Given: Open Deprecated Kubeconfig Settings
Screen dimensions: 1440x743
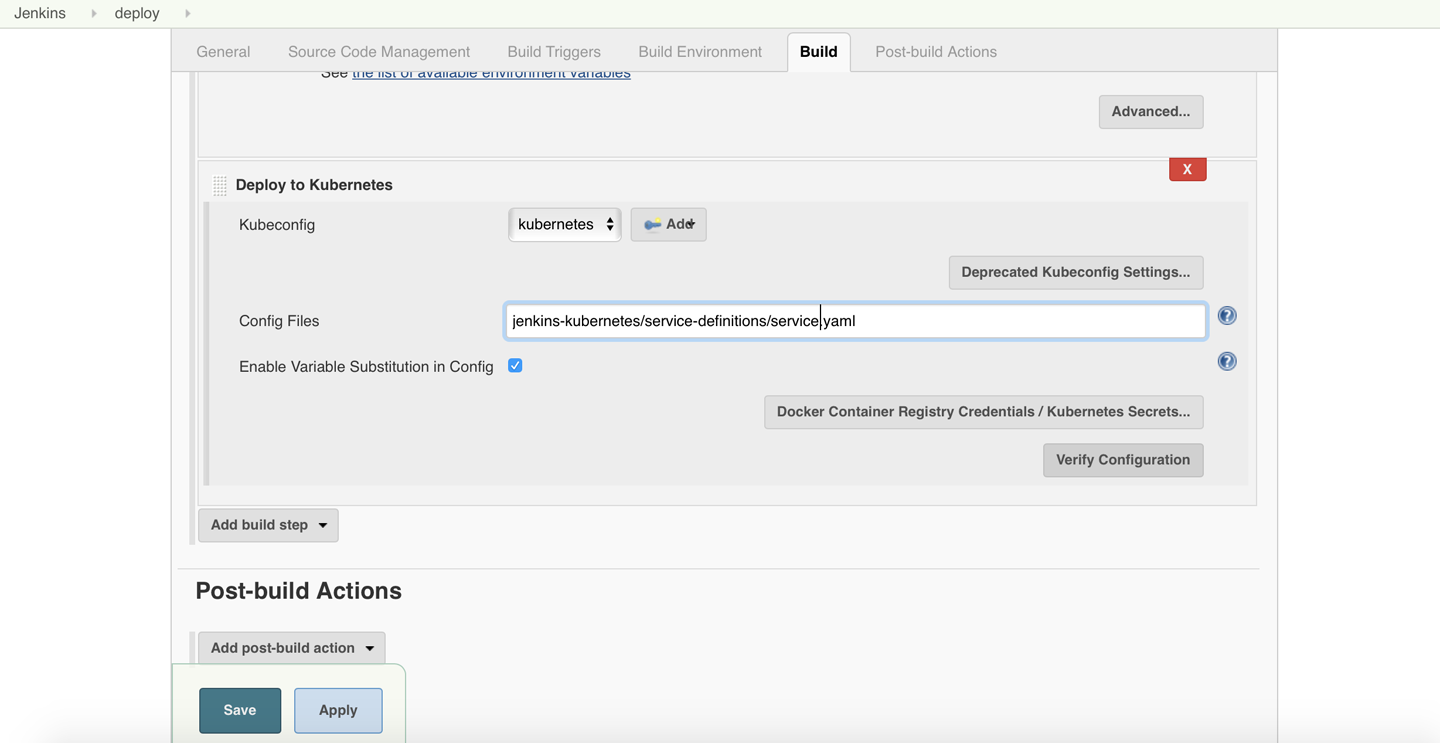Looking at the screenshot, I should click(1075, 272).
